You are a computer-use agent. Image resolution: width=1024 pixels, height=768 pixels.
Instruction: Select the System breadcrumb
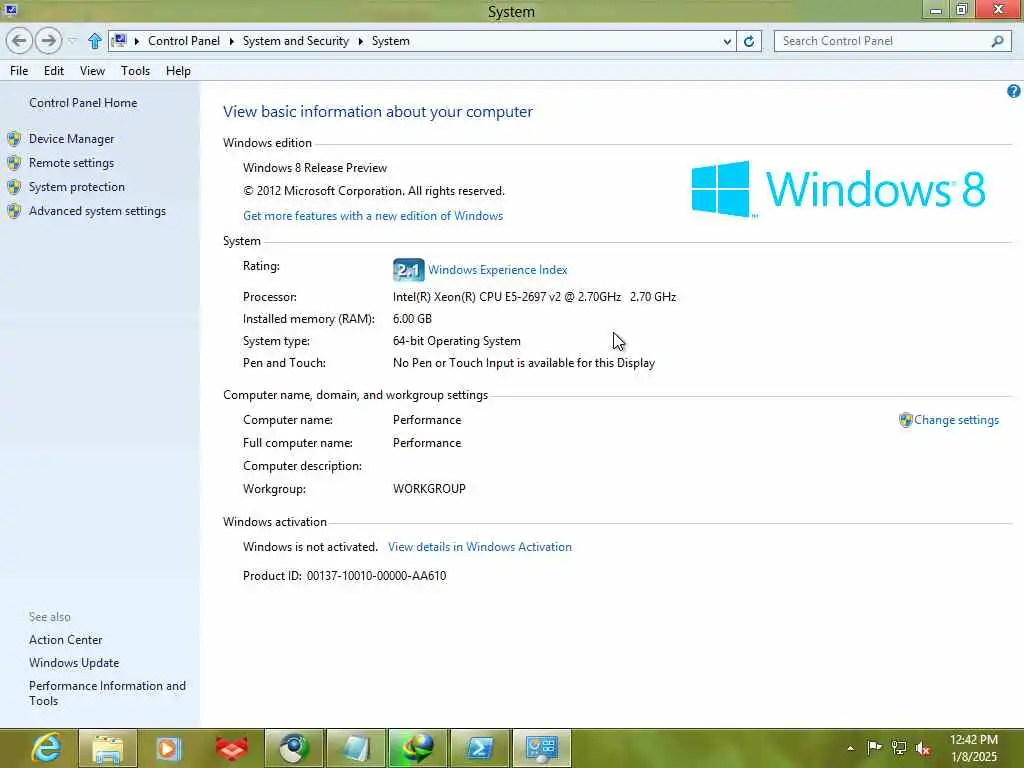click(x=391, y=41)
